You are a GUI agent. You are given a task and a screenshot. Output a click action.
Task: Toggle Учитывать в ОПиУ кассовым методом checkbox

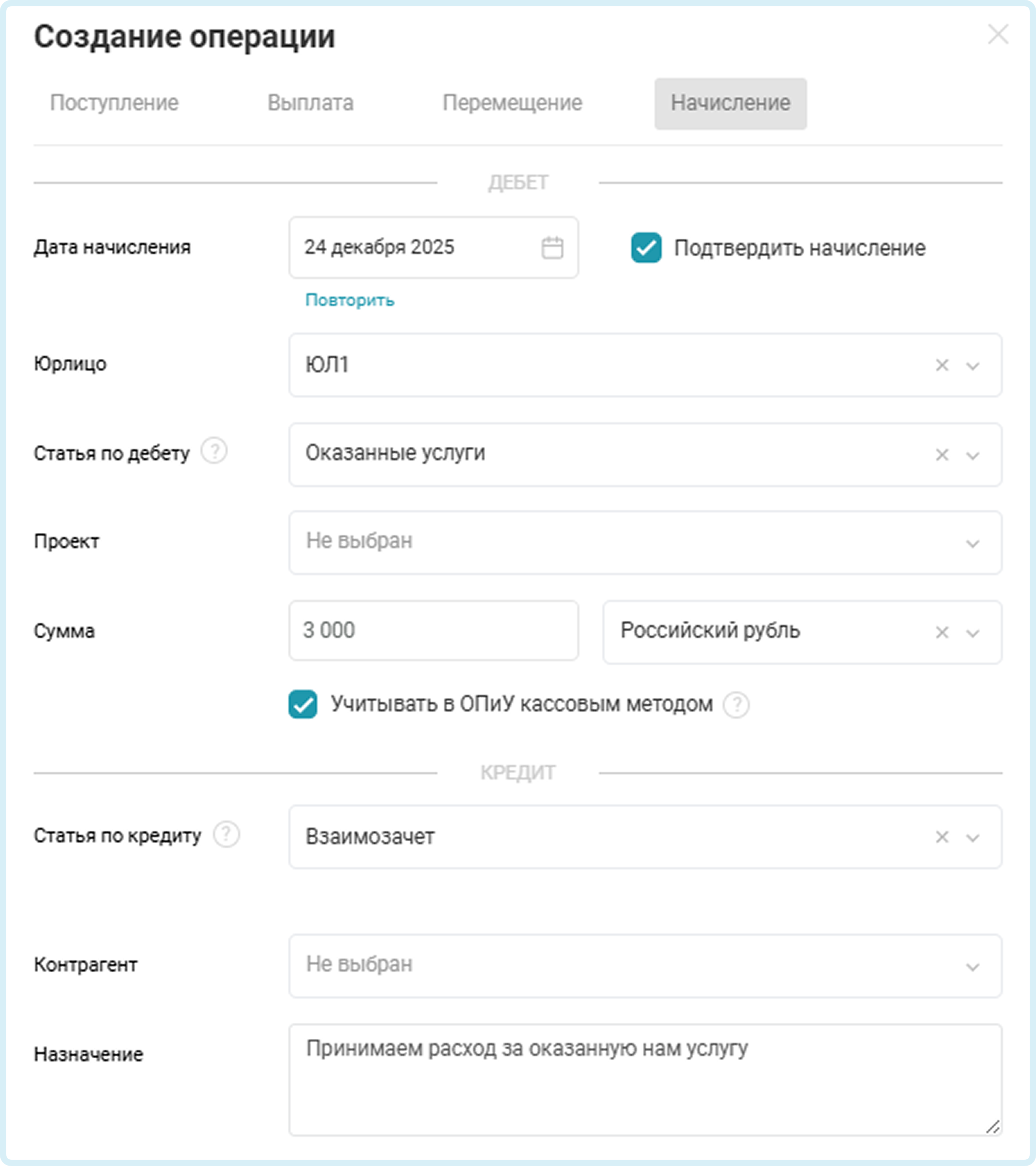303,704
